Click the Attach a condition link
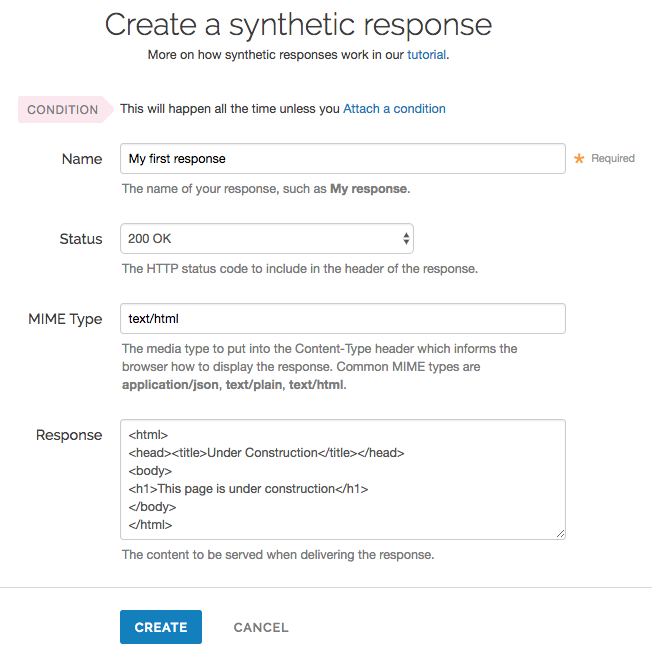This screenshot has height=660, width=652. point(394,109)
